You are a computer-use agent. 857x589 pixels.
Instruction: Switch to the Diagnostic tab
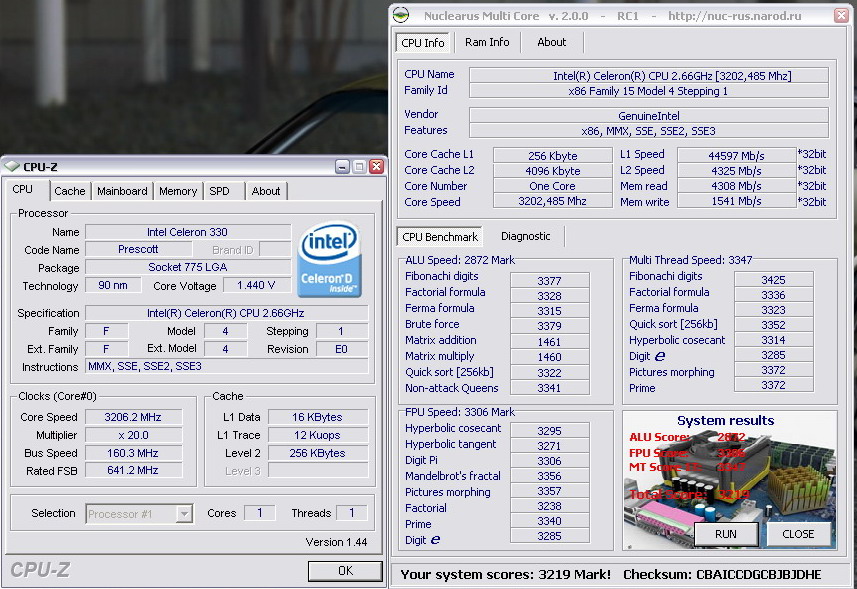click(525, 236)
